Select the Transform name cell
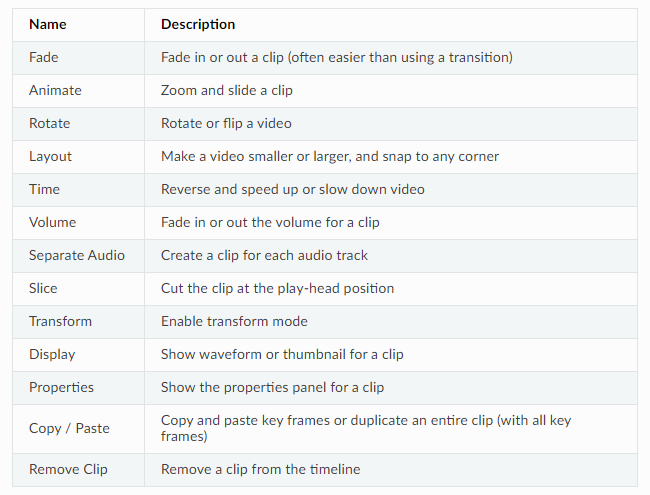 coord(78,322)
